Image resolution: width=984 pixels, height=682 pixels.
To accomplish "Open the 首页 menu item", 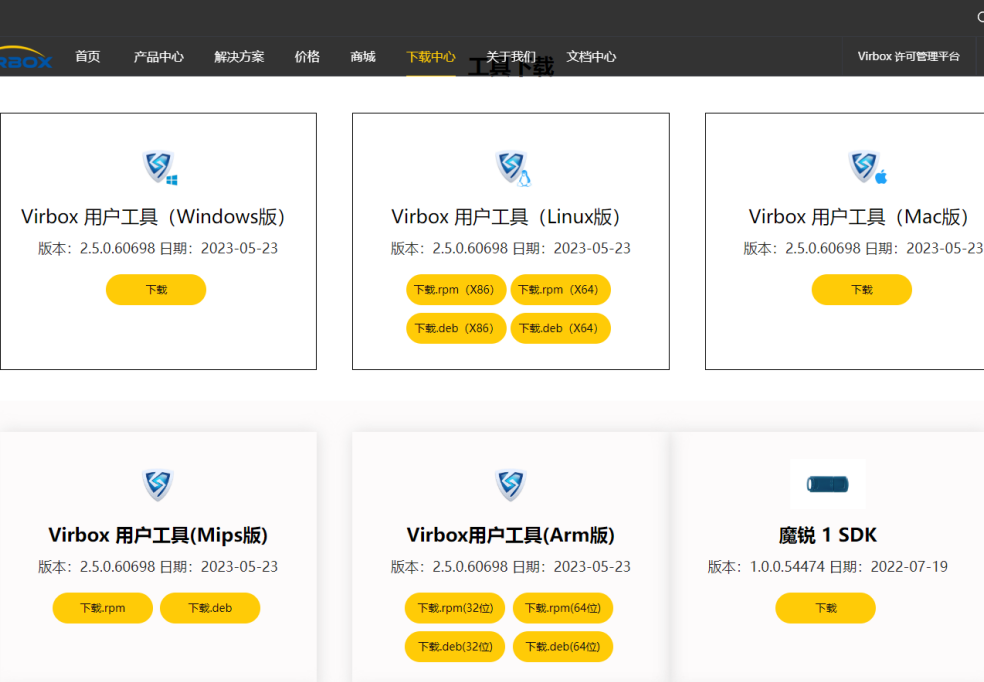I will click(x=87, y=56).
